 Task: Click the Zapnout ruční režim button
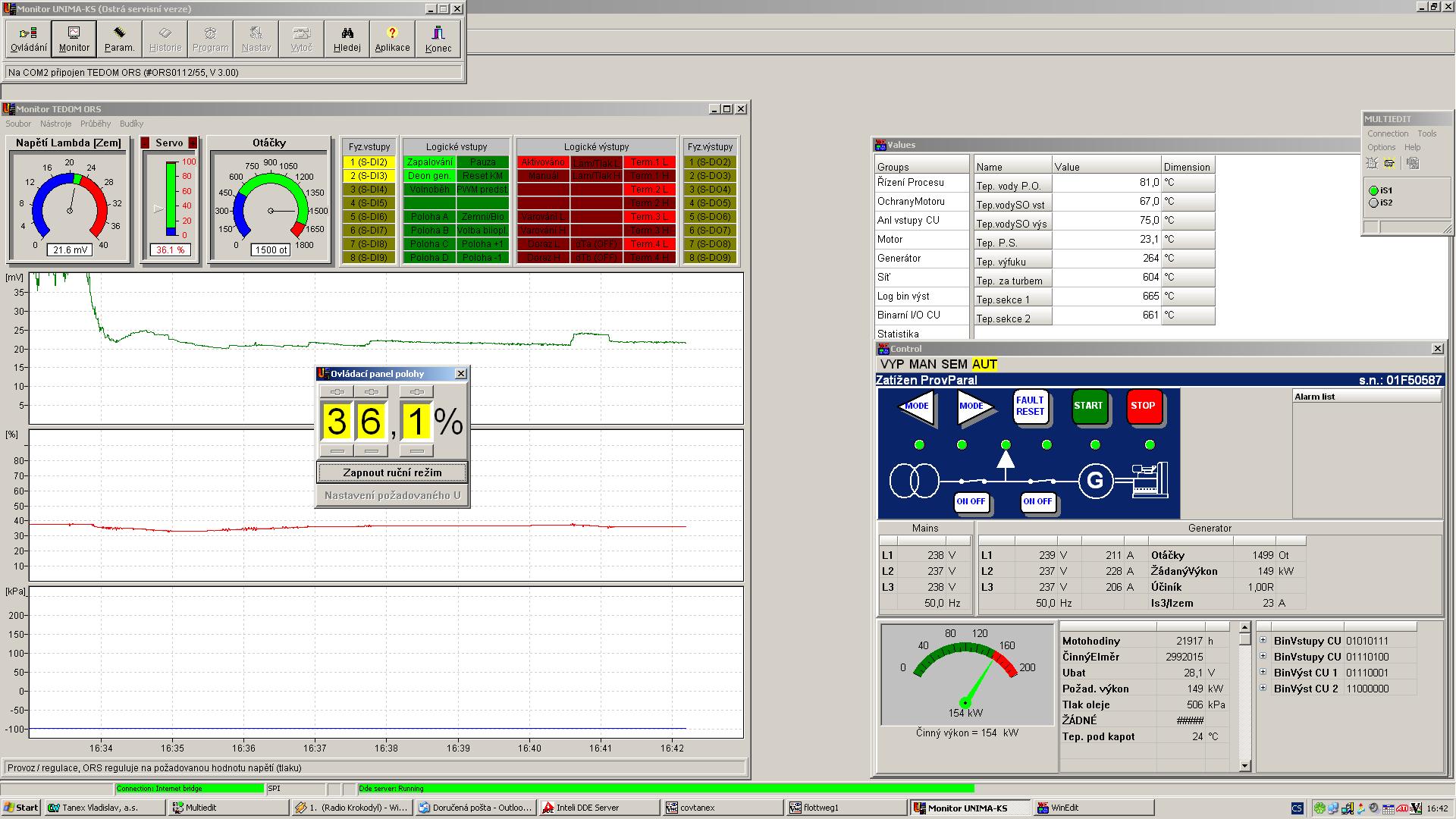[392, 472]
